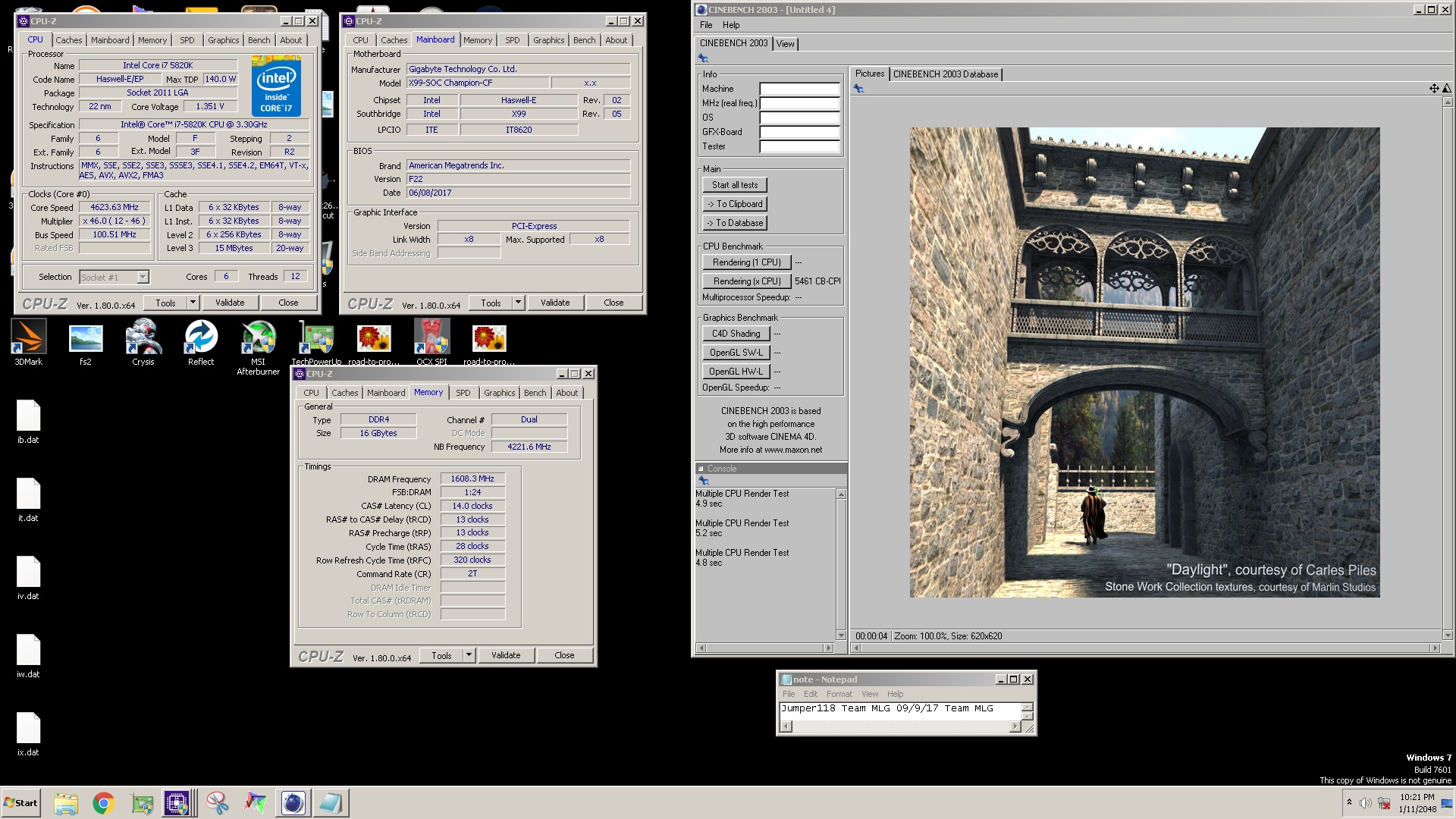1456x819 pixels.
Task: Click the Console scroll down arrow in CINEBENCH
Action: (x=841, y=635)
